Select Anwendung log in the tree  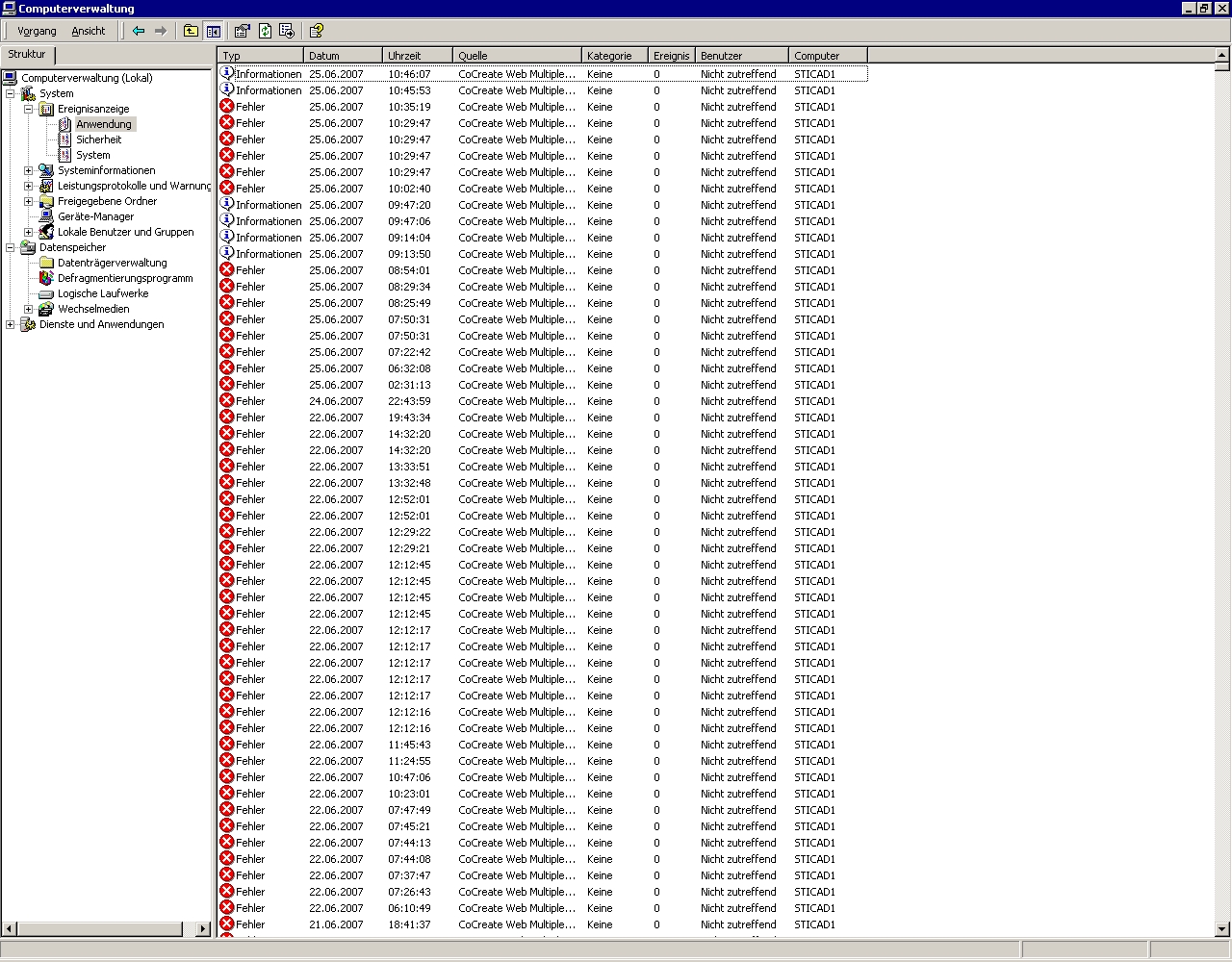104,124
